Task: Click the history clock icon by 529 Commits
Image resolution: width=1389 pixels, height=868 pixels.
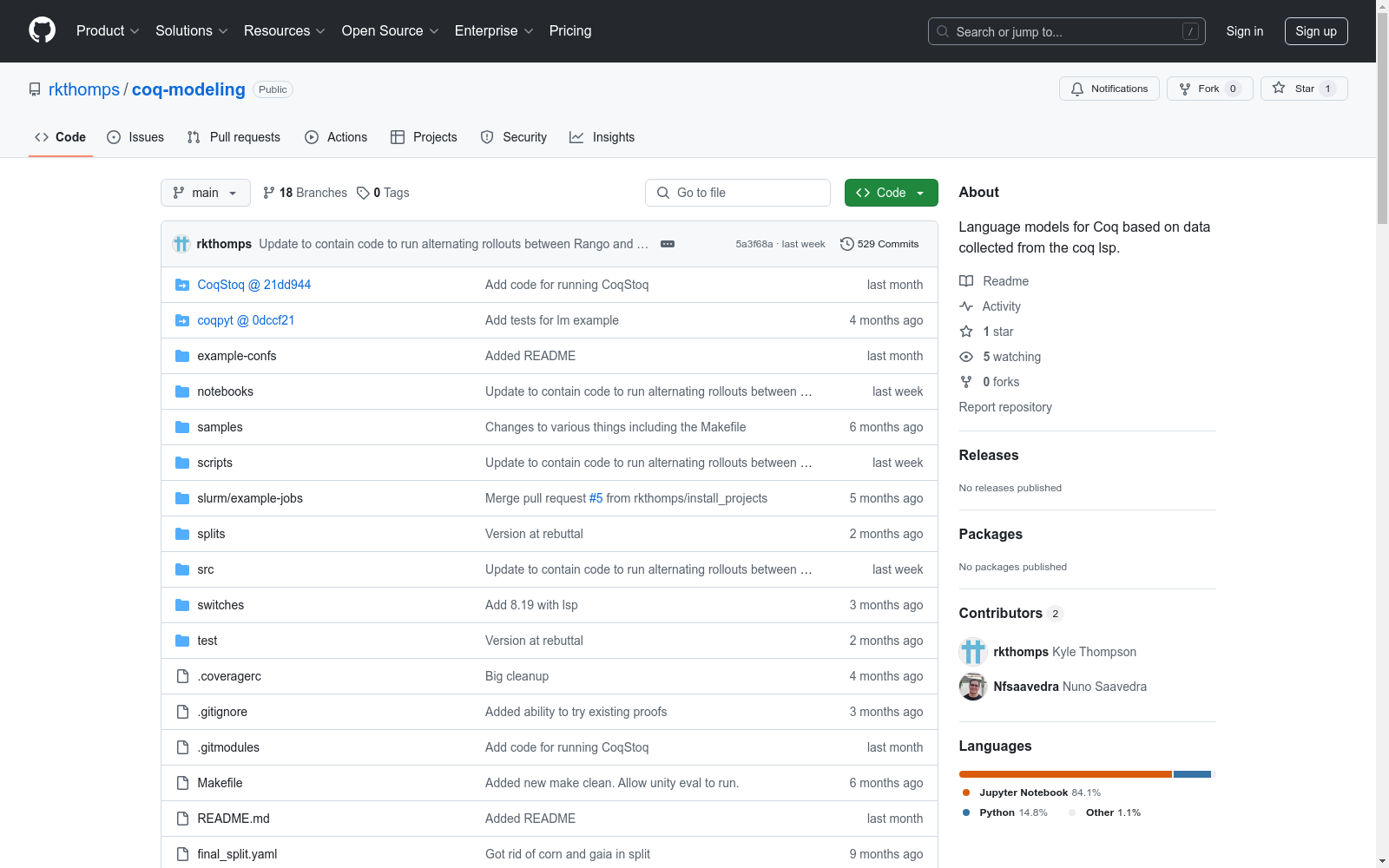Action: pyautogui.click(x=847, y=244)
